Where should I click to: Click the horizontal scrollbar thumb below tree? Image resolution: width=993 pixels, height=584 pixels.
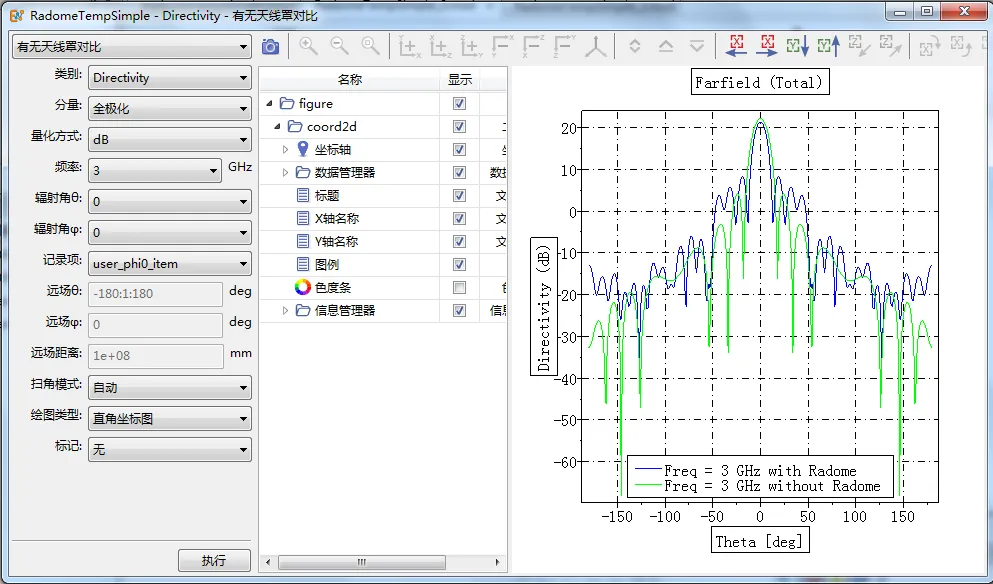(x=362, y=562)
